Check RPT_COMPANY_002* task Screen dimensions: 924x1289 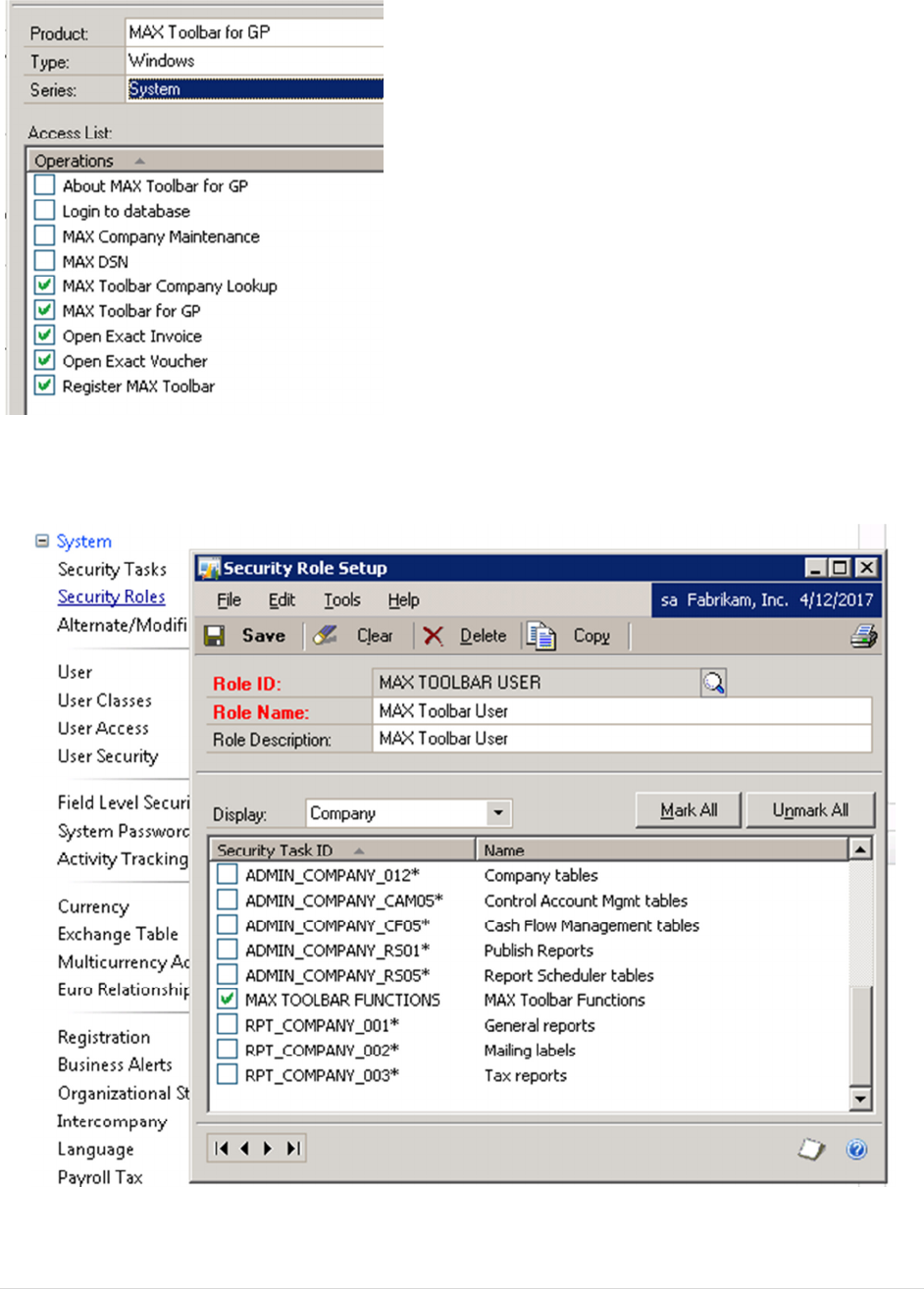click(x=228, y=1050)
